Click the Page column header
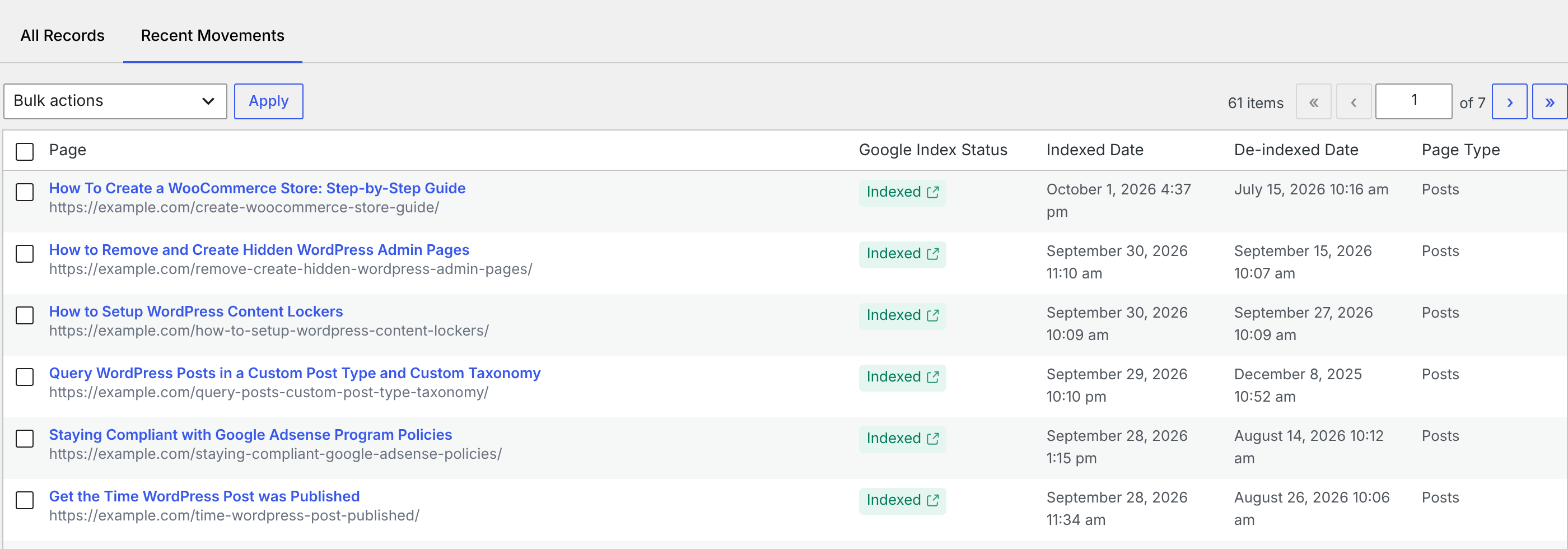Viewport: 1568px width, 549px height. pos(68,150)
